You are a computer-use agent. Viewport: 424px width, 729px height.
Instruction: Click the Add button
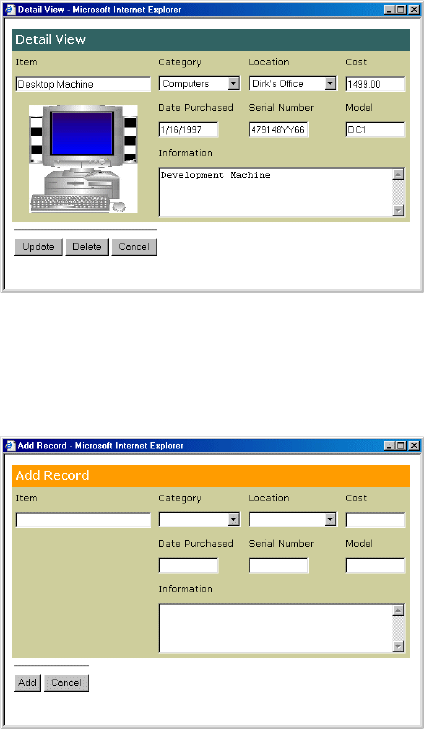coord(27,683)
